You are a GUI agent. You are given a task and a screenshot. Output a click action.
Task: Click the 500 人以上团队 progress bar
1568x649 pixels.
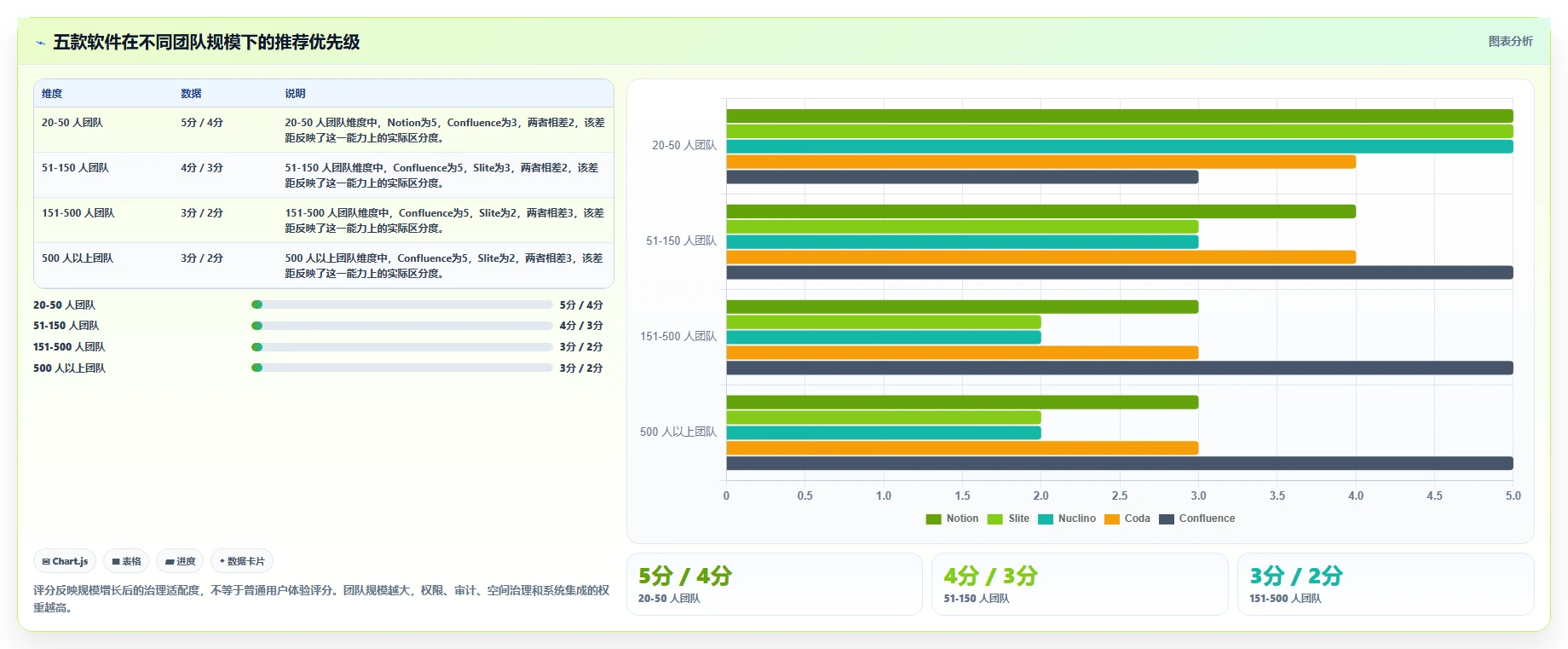402,368
